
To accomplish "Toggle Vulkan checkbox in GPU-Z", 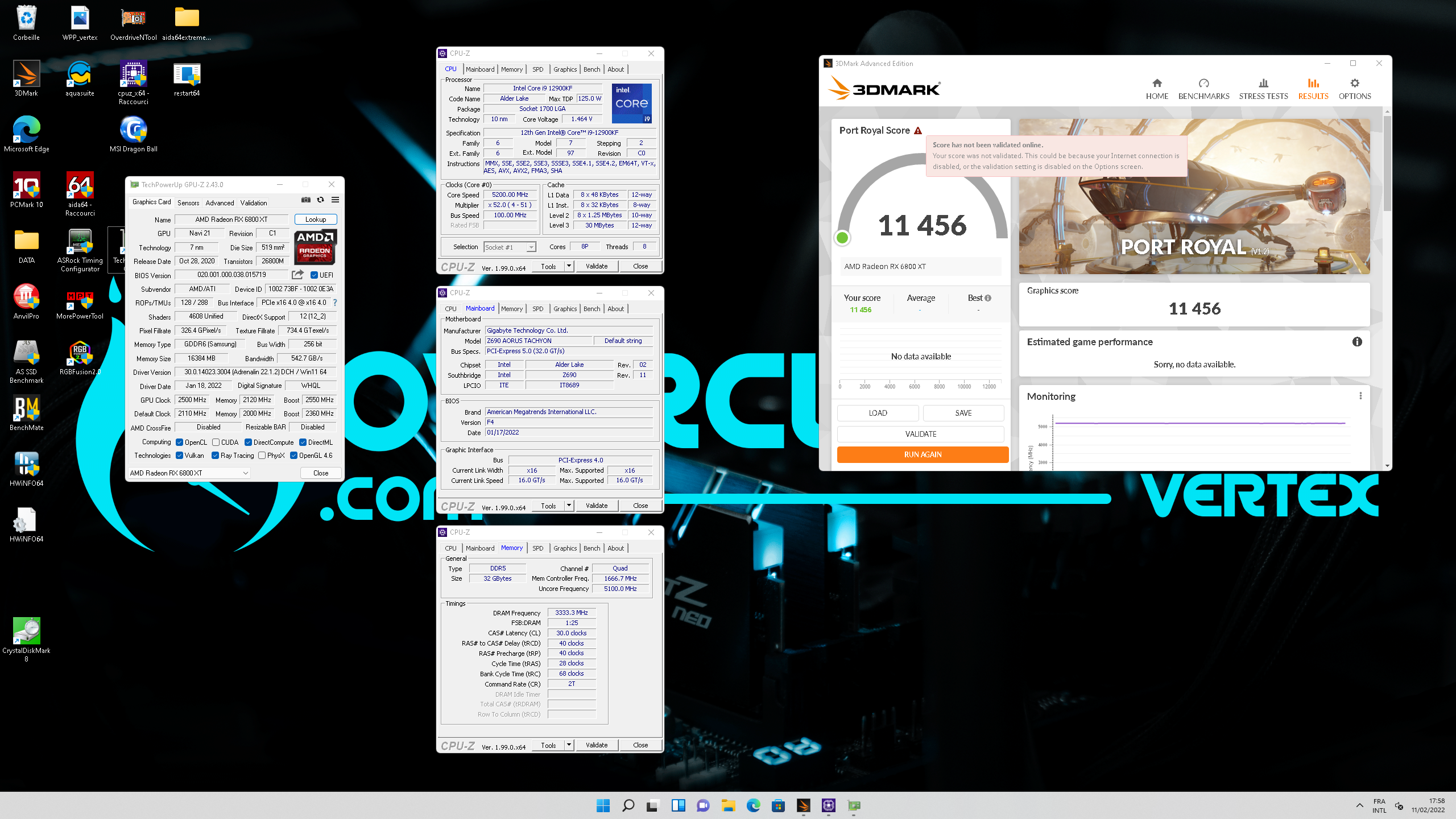I will point(179,456).
